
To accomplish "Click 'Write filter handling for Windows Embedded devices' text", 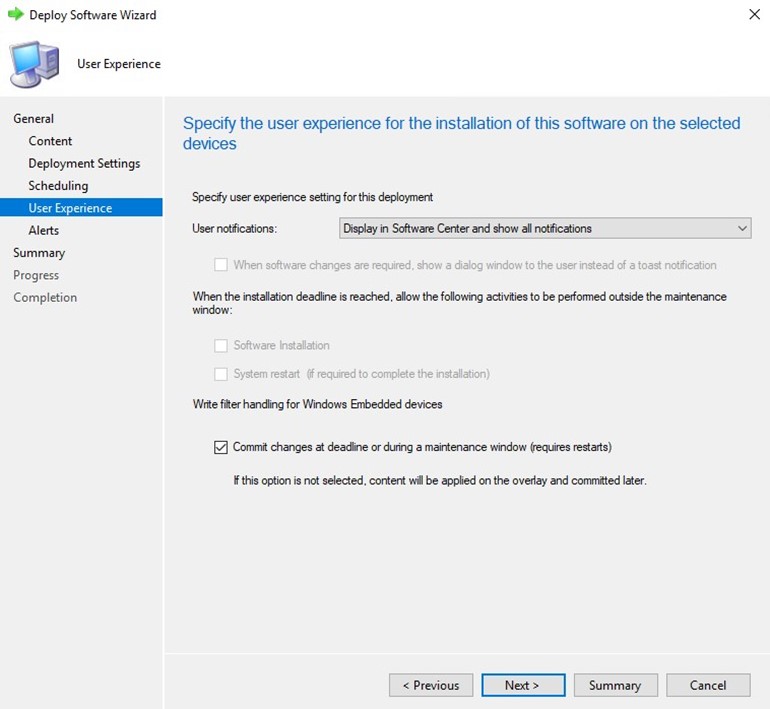I will (x=317, y=405).
